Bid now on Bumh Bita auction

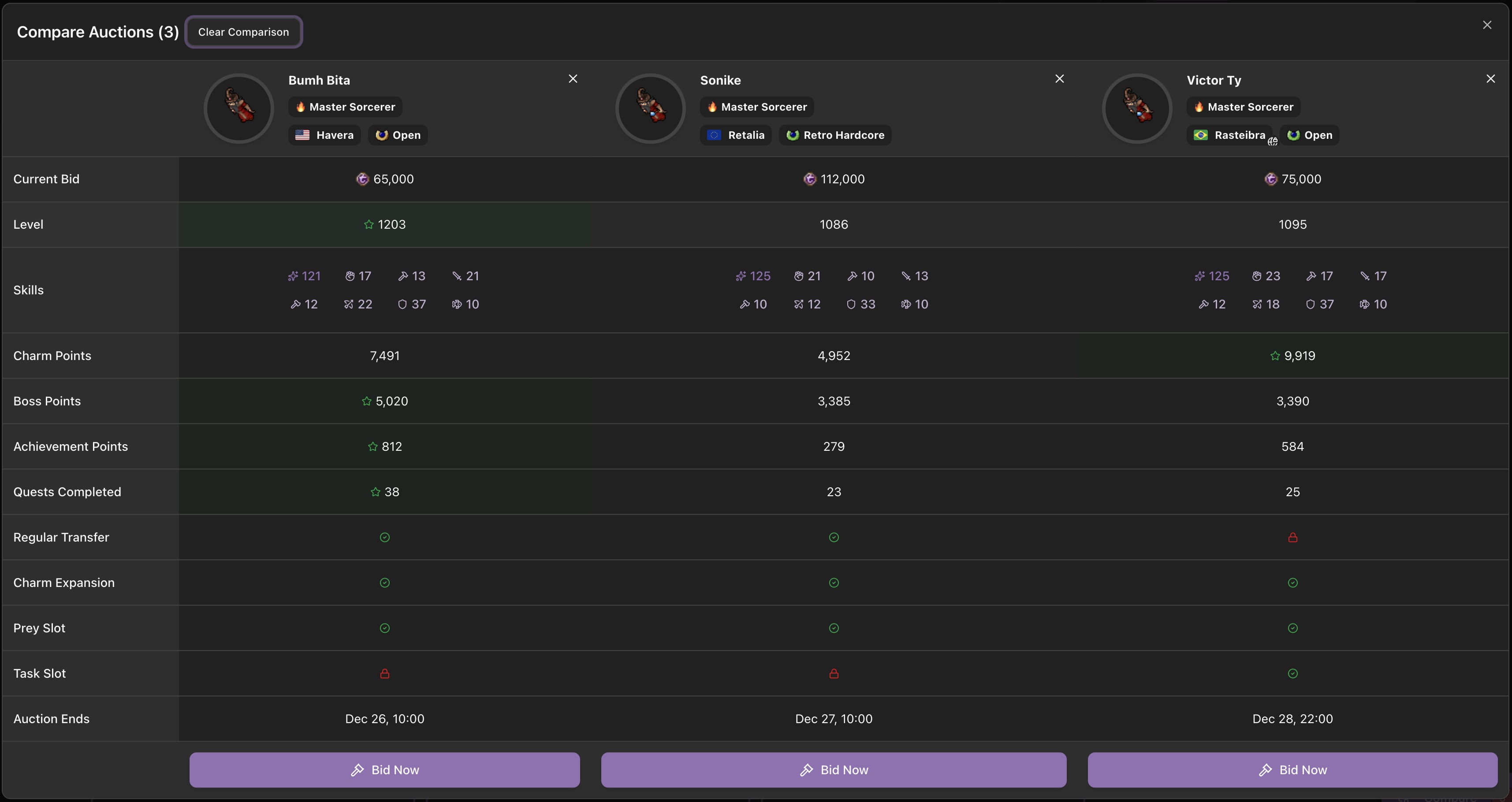[384, 770]
